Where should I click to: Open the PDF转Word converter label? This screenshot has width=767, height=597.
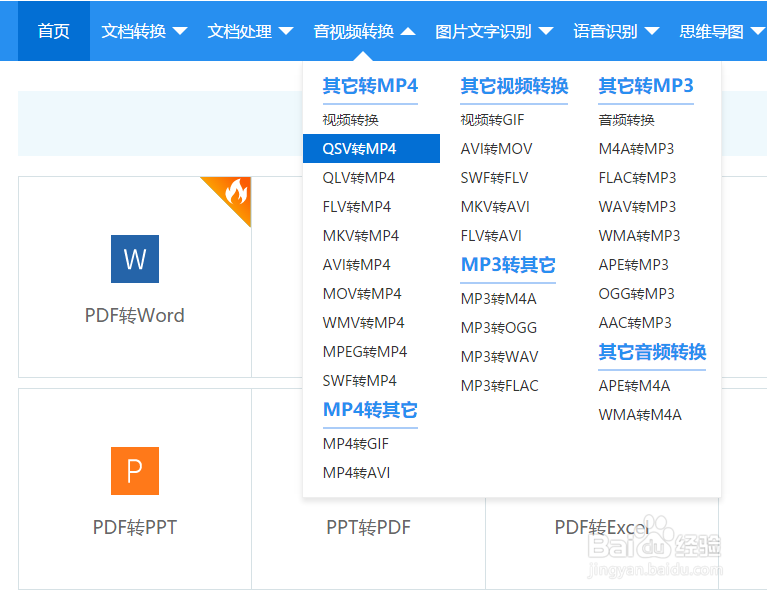tap(135, 315)
